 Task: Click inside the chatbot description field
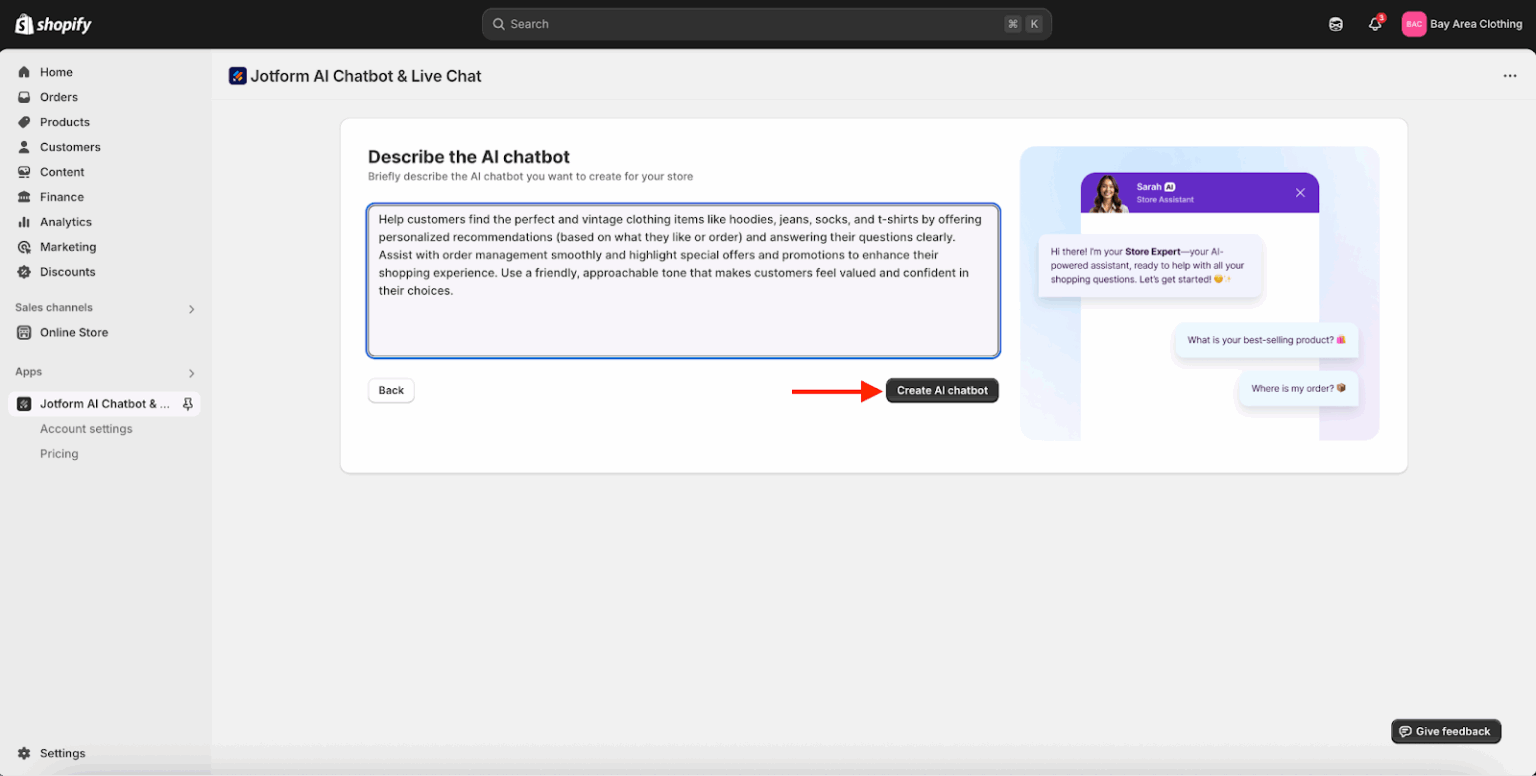683,280
